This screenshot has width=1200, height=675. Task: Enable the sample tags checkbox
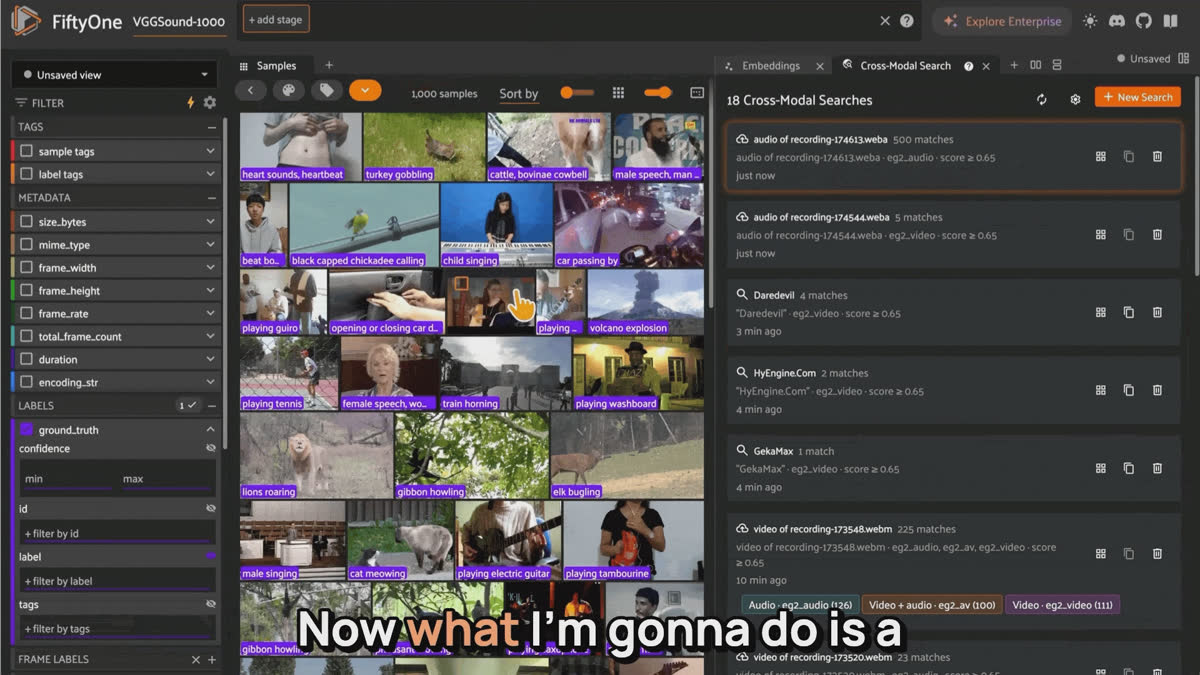pyautogui.click(x=27, y=151)
